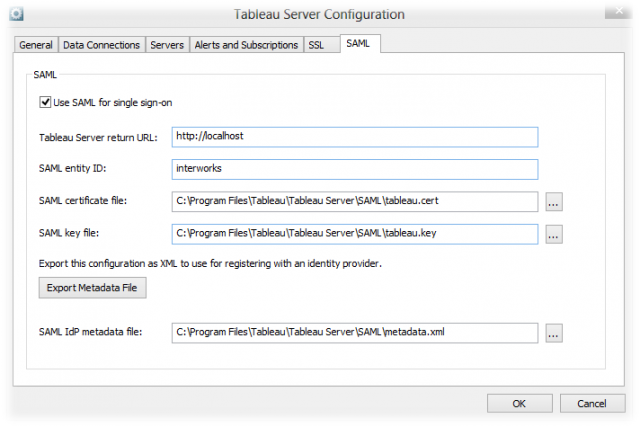
Task: Confirm settings with OK button
Action: pos(519,403)
